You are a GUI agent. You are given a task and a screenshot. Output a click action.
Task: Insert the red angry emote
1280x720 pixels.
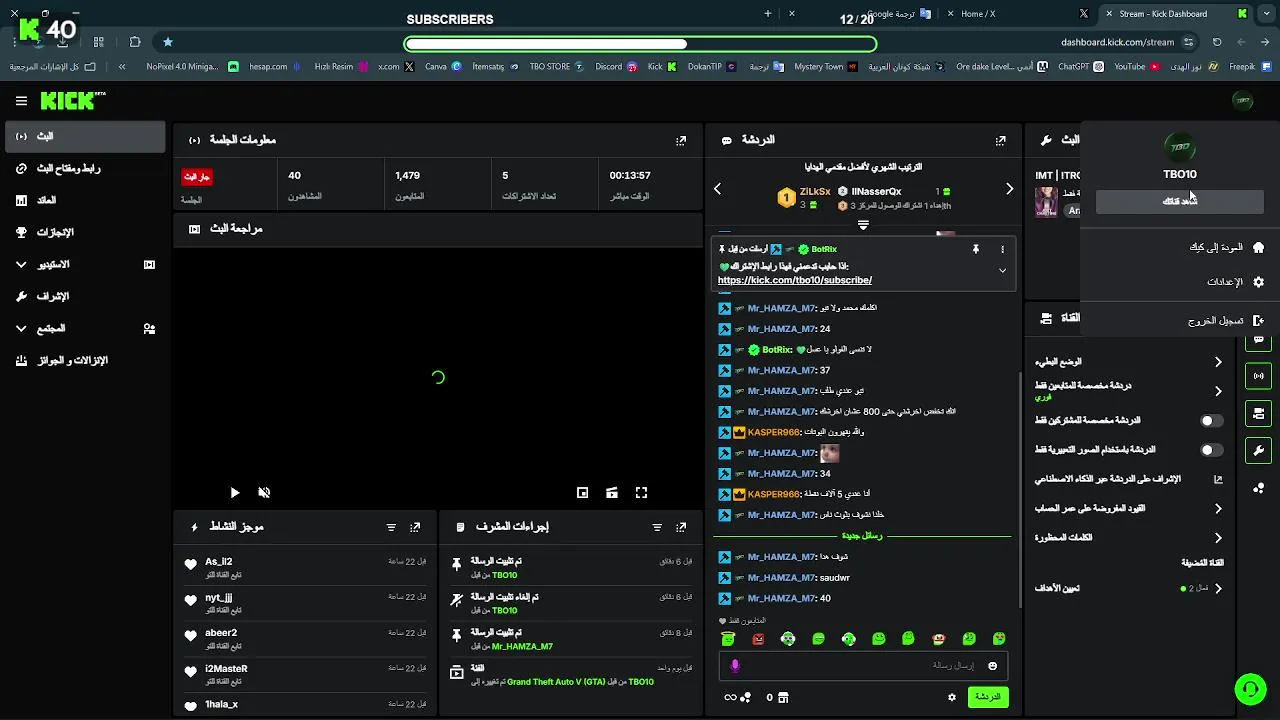coord(758,639)
